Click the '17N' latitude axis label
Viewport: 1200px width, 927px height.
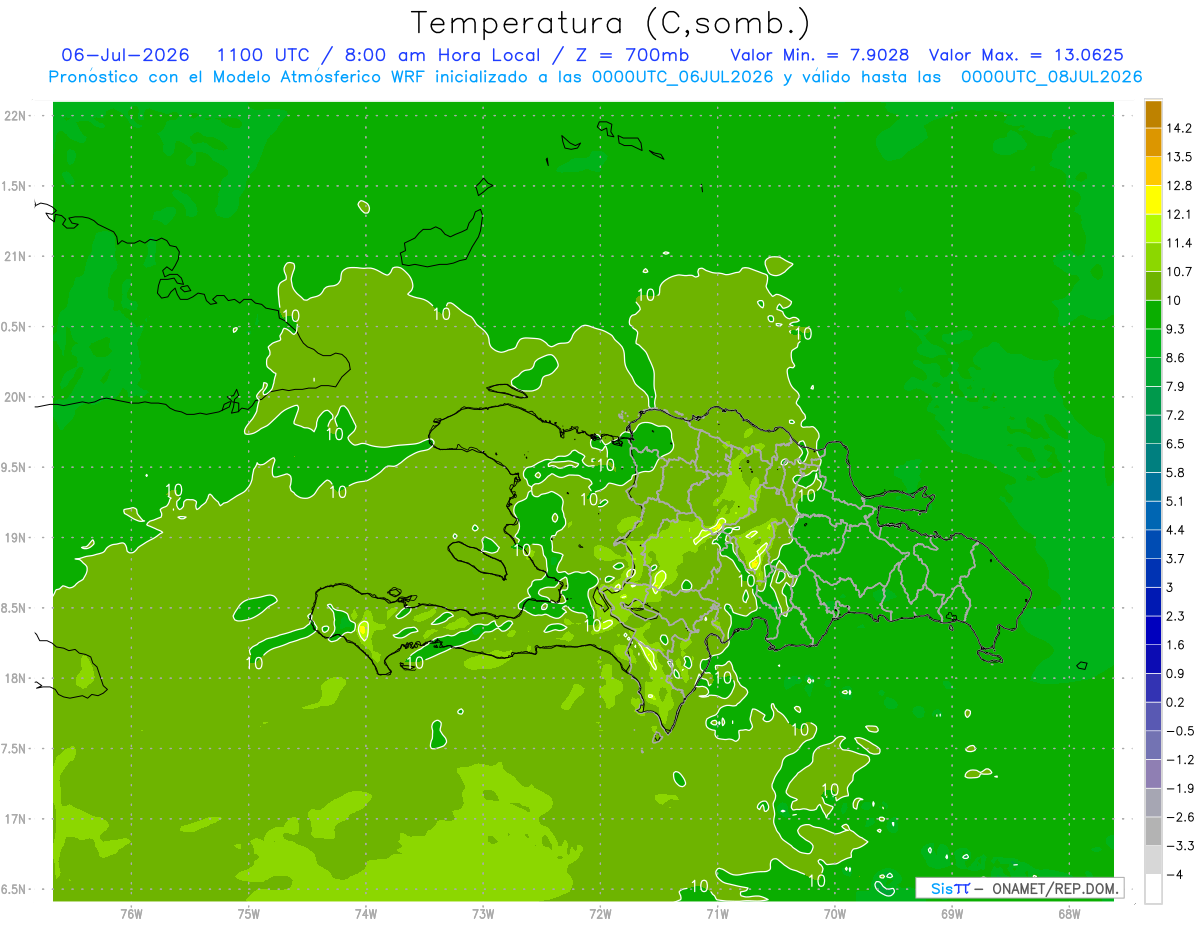[x=16, y=819]
